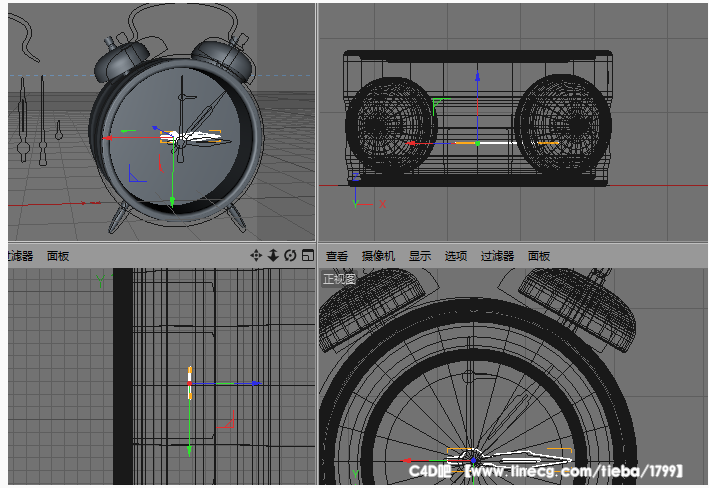Select the left bell in the perspective view
The image size is (709, 488).
point(121,61)
